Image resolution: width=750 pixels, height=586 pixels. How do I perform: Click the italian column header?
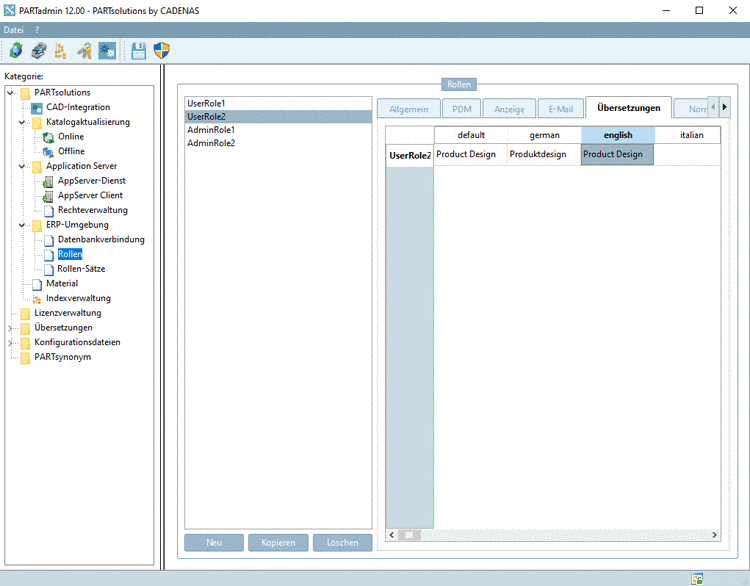pos(687,135)
